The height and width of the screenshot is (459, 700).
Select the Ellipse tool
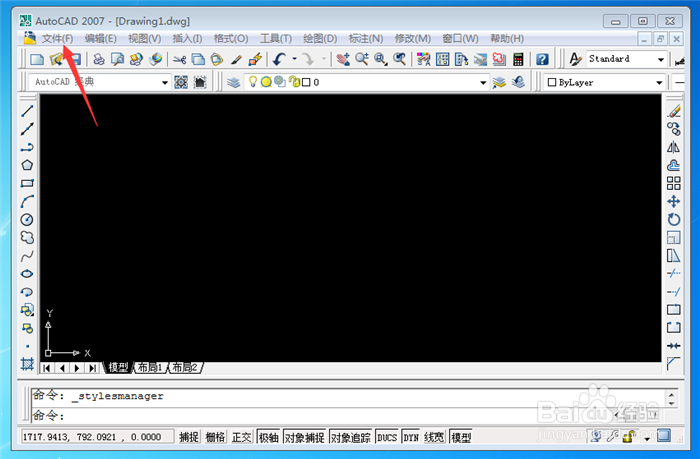(27, 274)
